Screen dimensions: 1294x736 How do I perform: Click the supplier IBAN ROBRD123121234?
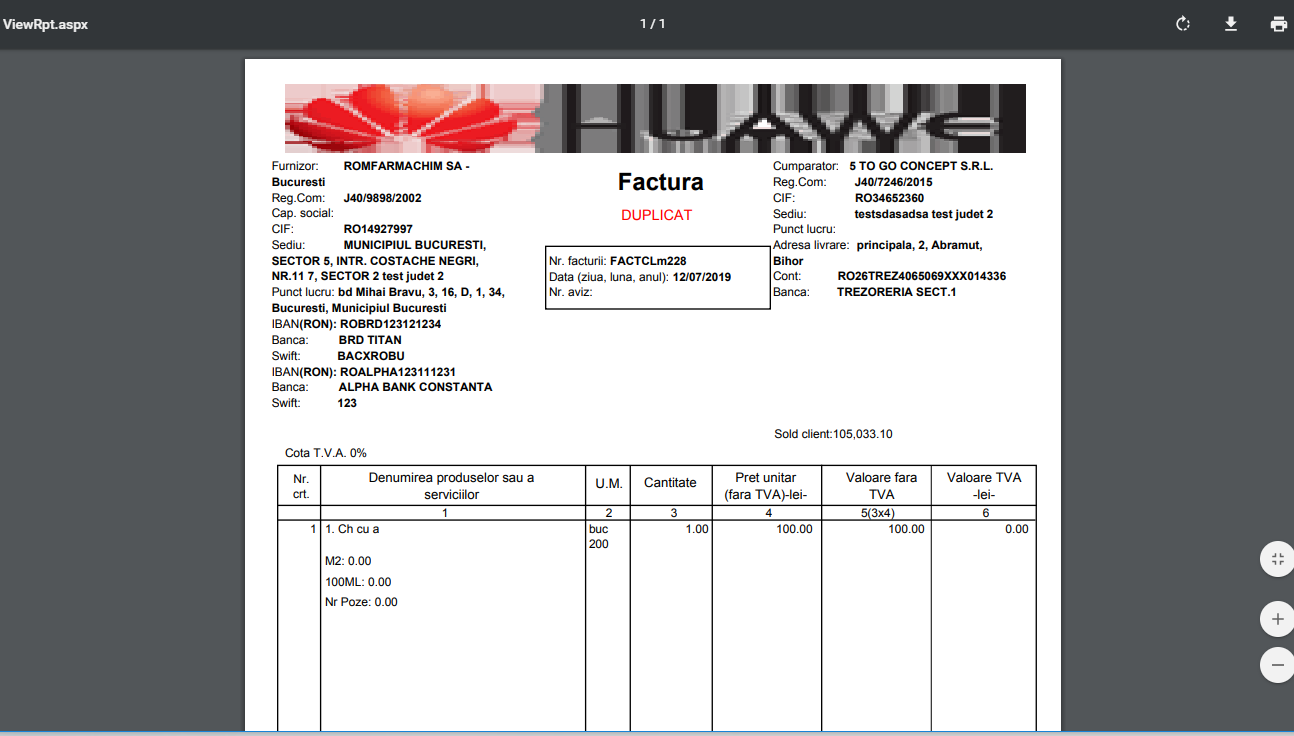(390, 324)
